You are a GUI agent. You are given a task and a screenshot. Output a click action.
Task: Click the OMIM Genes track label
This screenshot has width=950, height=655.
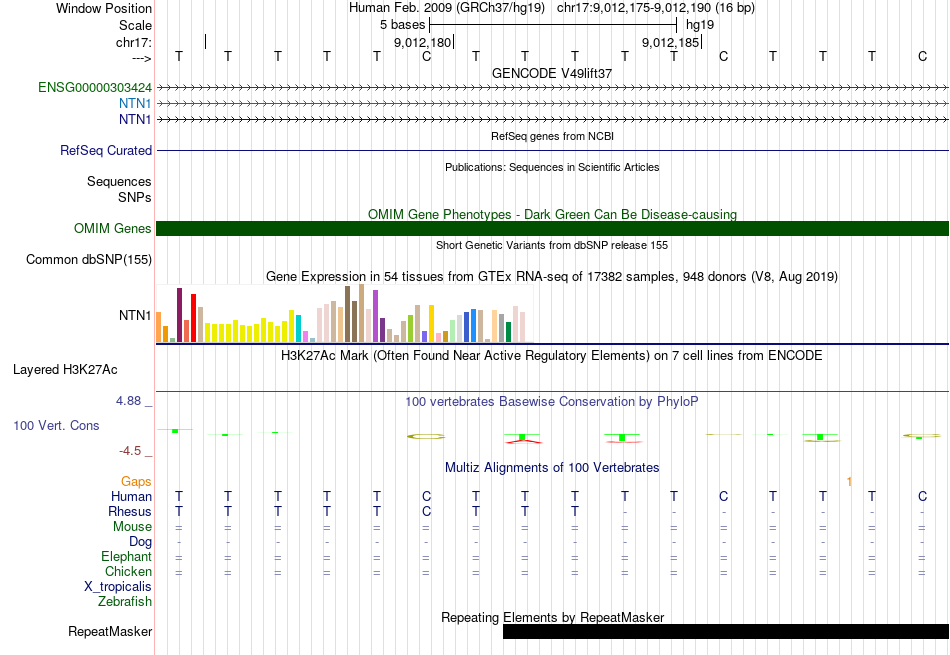[113, 228]
